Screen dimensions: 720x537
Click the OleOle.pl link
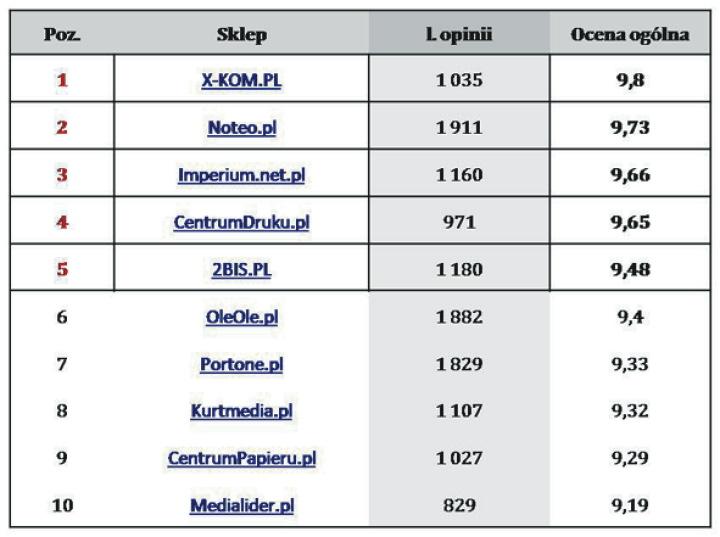click(241, 317)
